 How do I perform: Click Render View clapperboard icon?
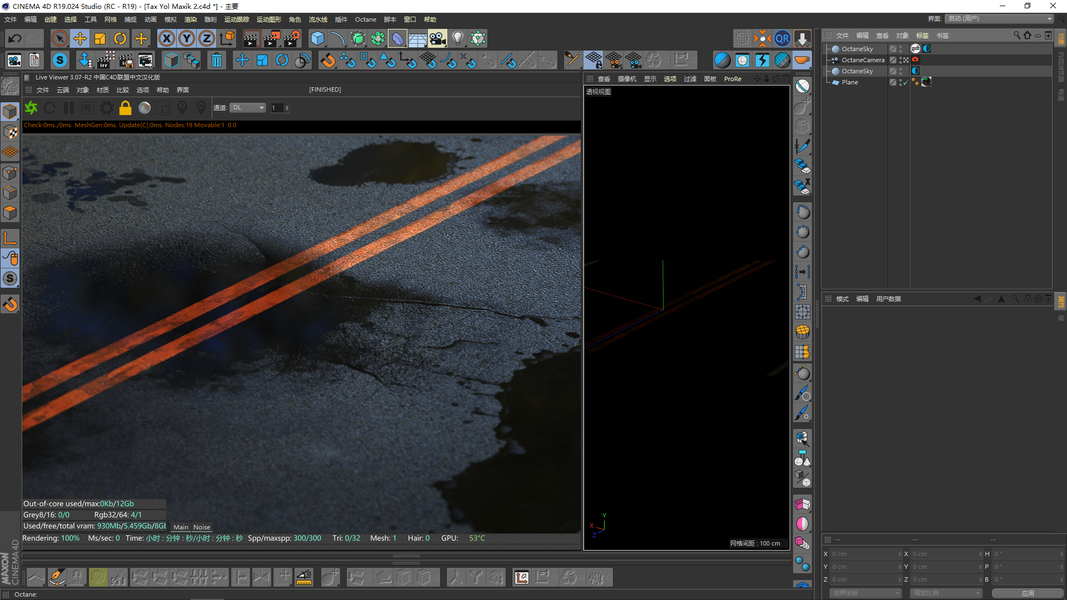click(x=250, y=39)
